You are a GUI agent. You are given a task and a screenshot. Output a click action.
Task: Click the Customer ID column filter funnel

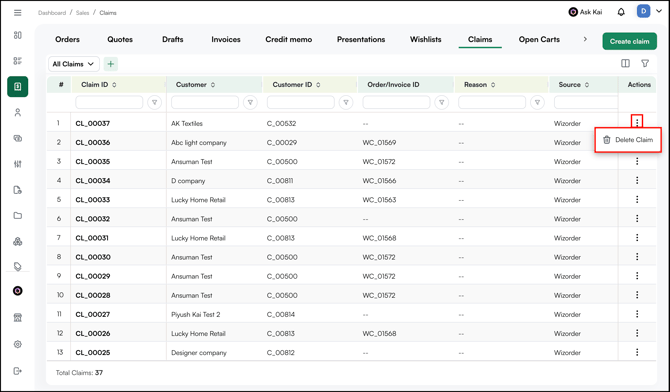pos(346,103)
